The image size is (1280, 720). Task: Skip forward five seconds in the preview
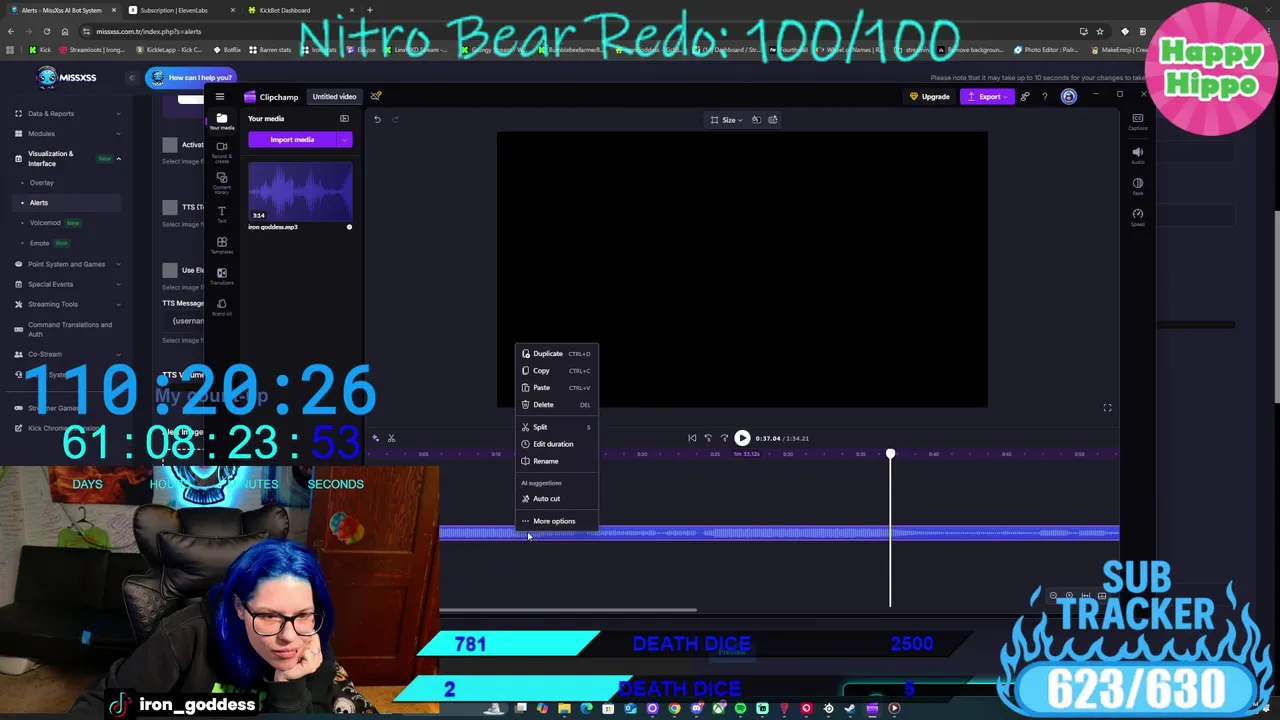pyautogui.click(x=725, y=438)
